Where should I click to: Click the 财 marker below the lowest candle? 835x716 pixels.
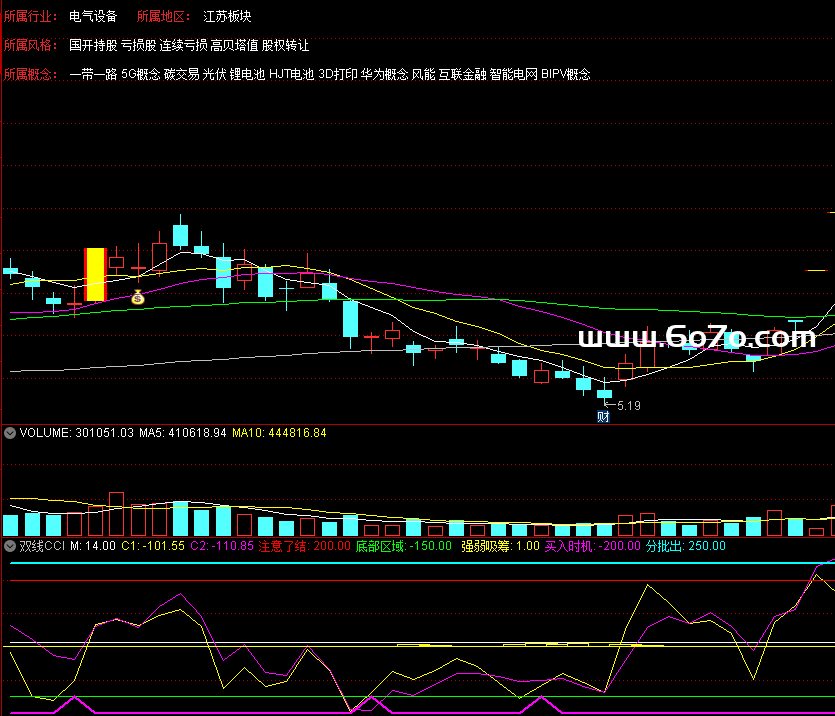click(x=603, y=417)
